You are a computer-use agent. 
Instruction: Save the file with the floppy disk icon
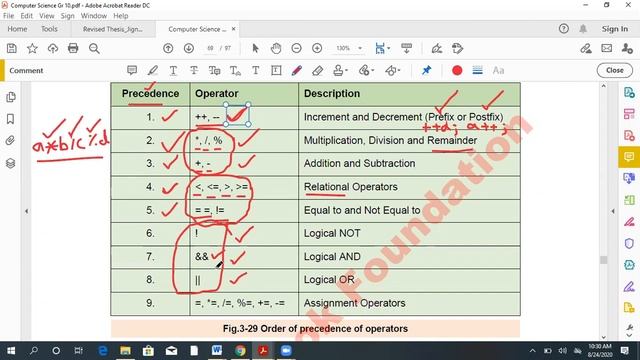click(x=12, y=48)
